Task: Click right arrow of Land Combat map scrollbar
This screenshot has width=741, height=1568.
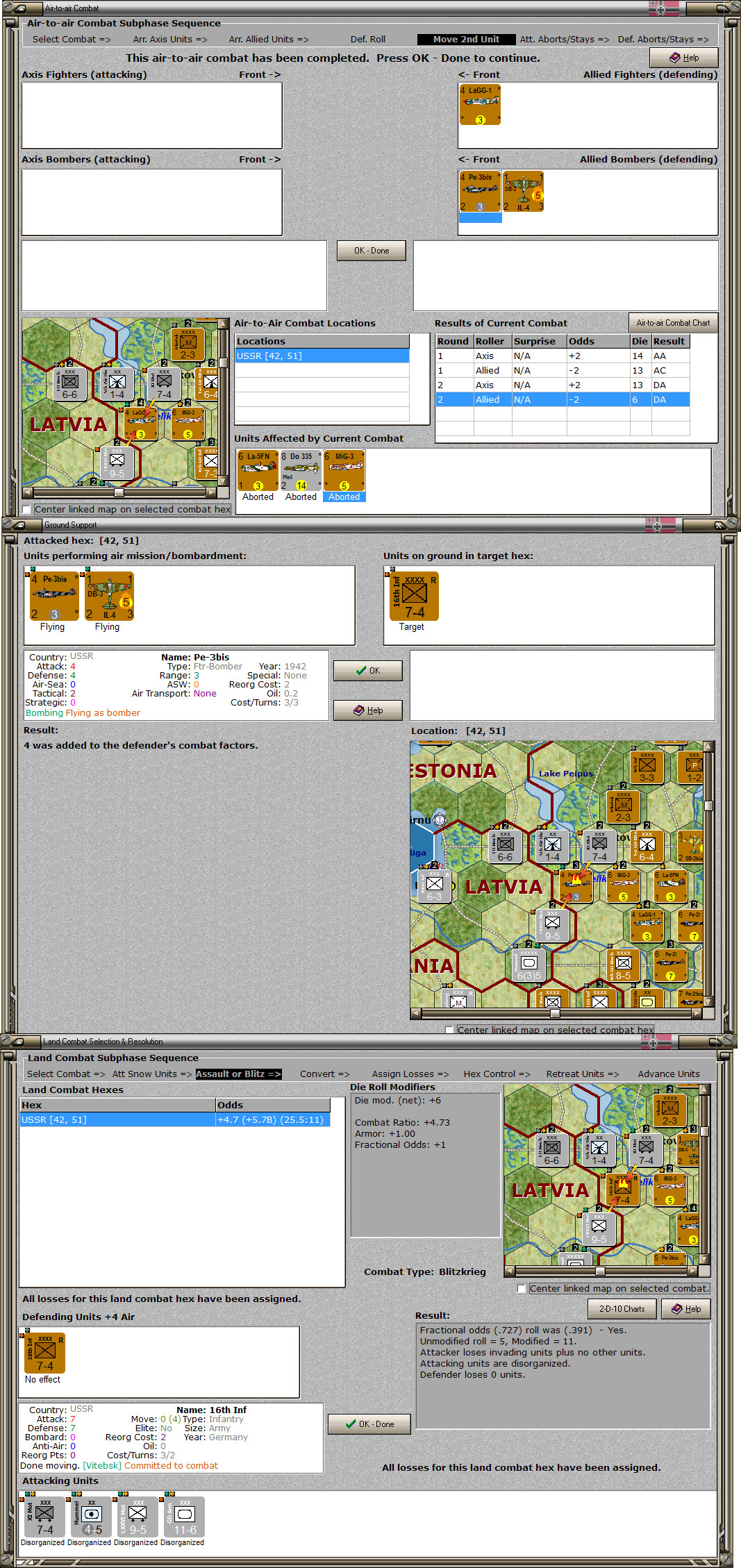Action: pyautogui.click(x=692, y=1271)
